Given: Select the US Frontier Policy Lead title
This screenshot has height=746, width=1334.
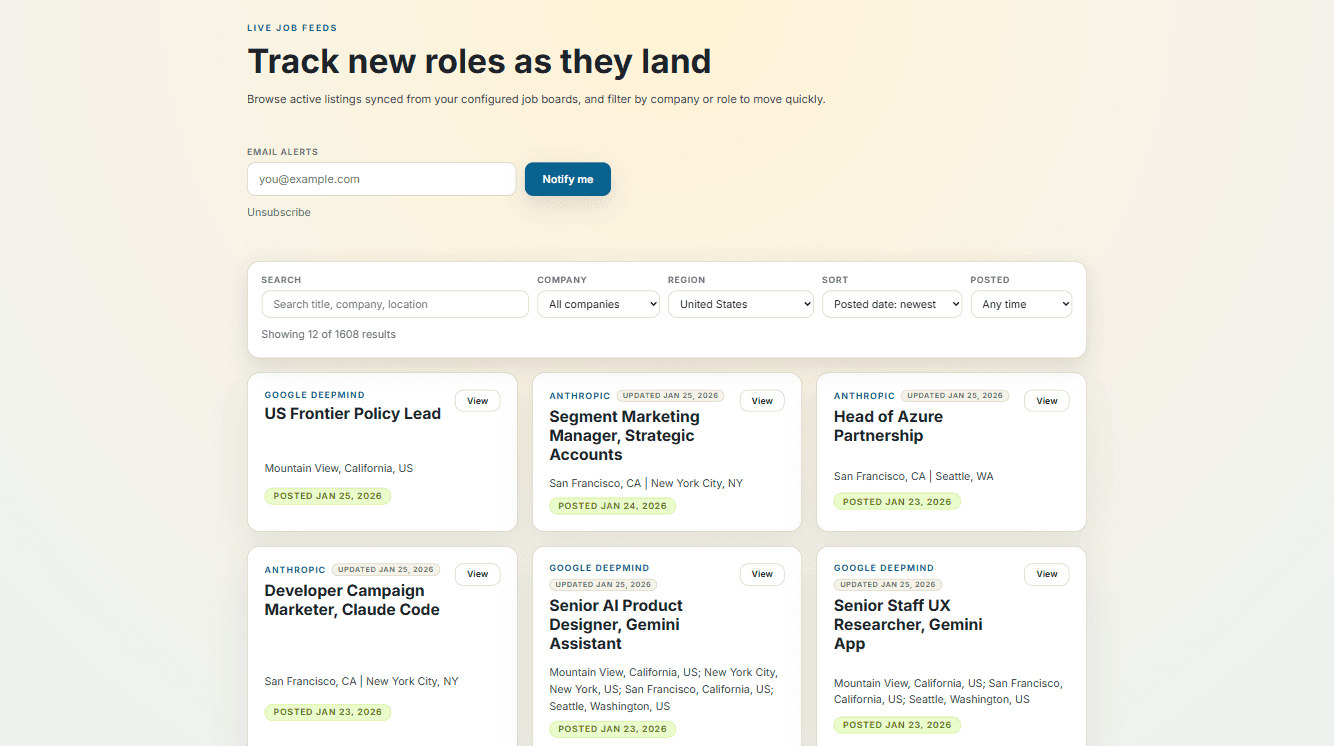Looking at the screenshot, I should point(352,413).
